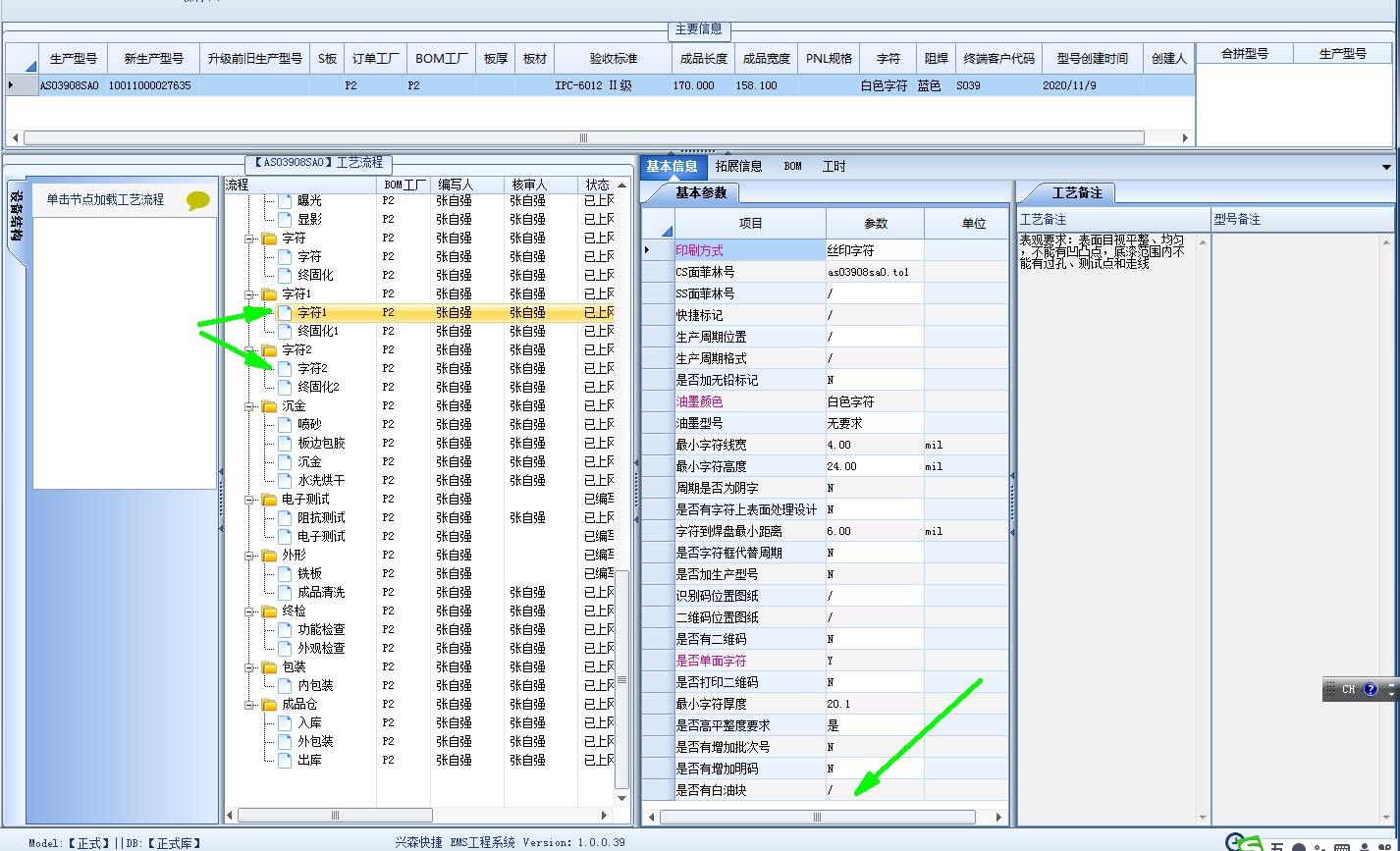The image size is (1400, 851).
Task: Click the 生产型号 column header in the main grid
Action: [74, 59]
